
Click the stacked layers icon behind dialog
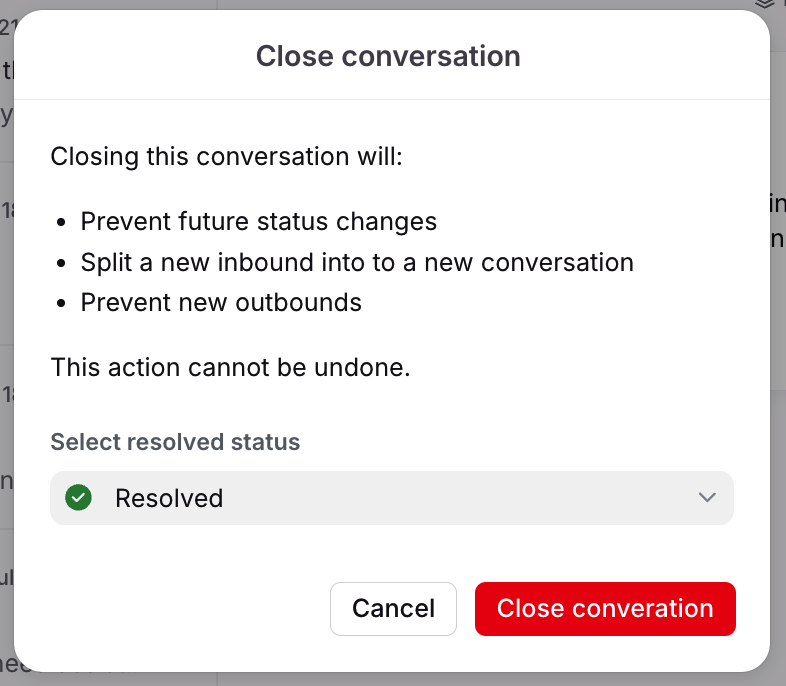coord(765,5)
